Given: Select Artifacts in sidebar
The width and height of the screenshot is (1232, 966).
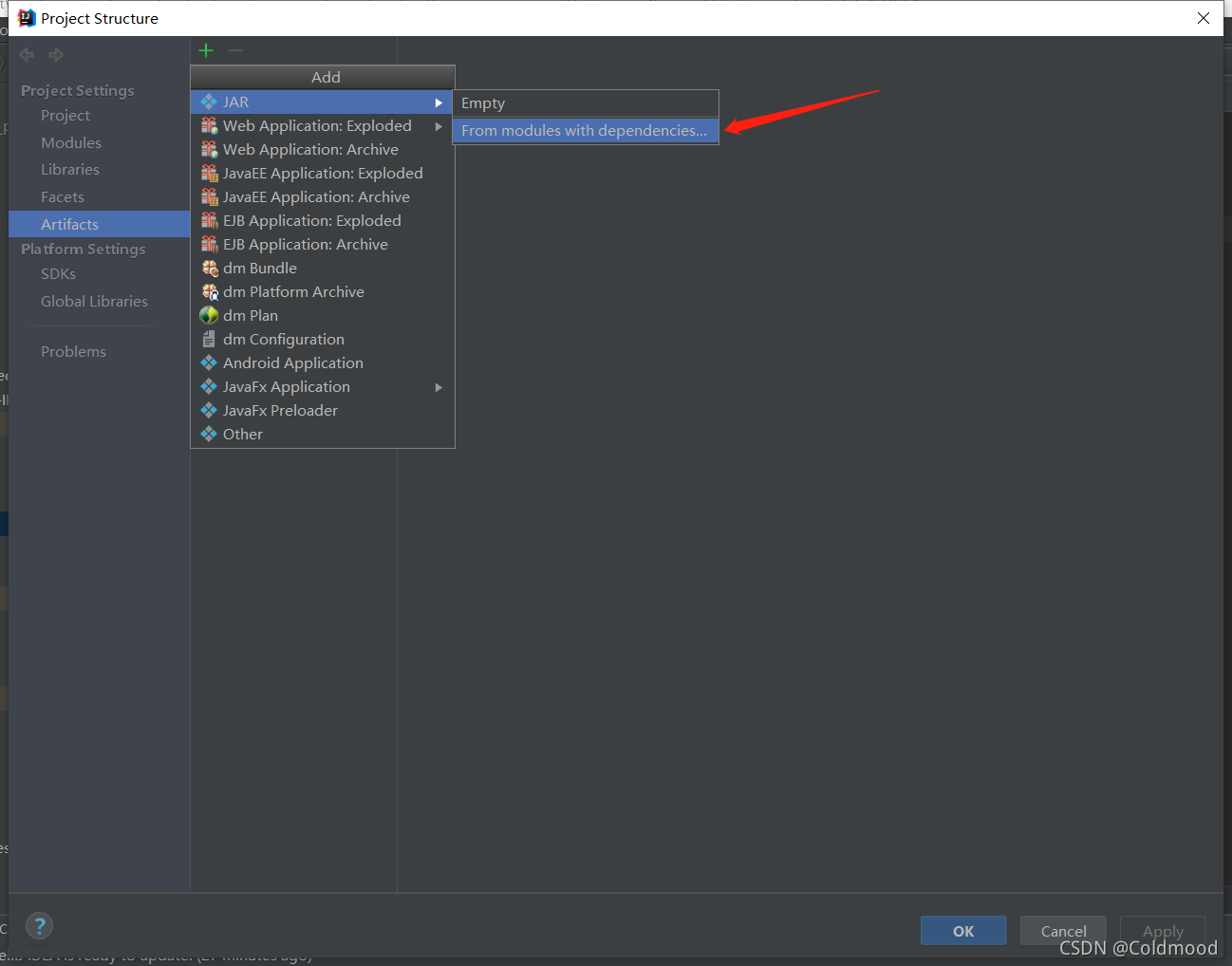Looking at the screenshot, I should coord(99,224).
